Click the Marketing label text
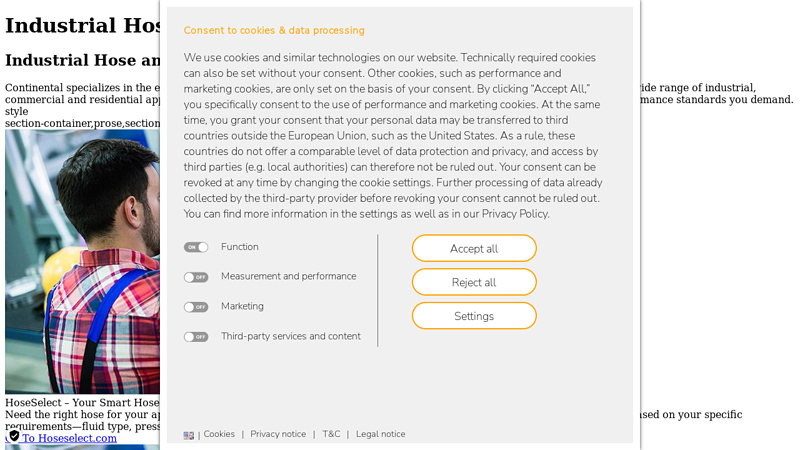Screen dimensions: 800x450 click(x=242, y=306)
